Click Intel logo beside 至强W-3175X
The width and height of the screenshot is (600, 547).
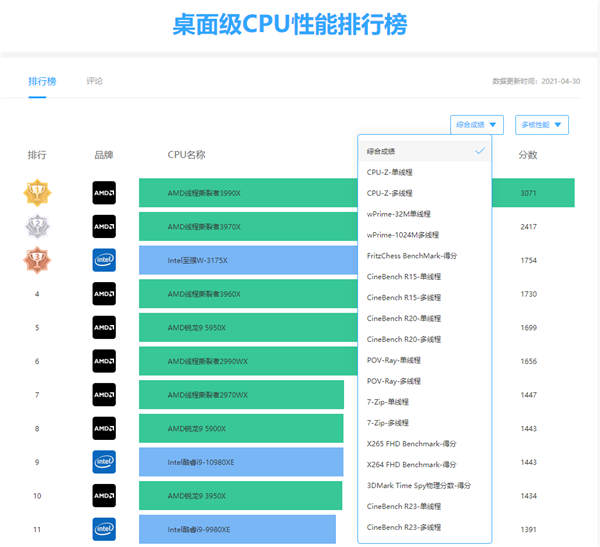(104, 260)
